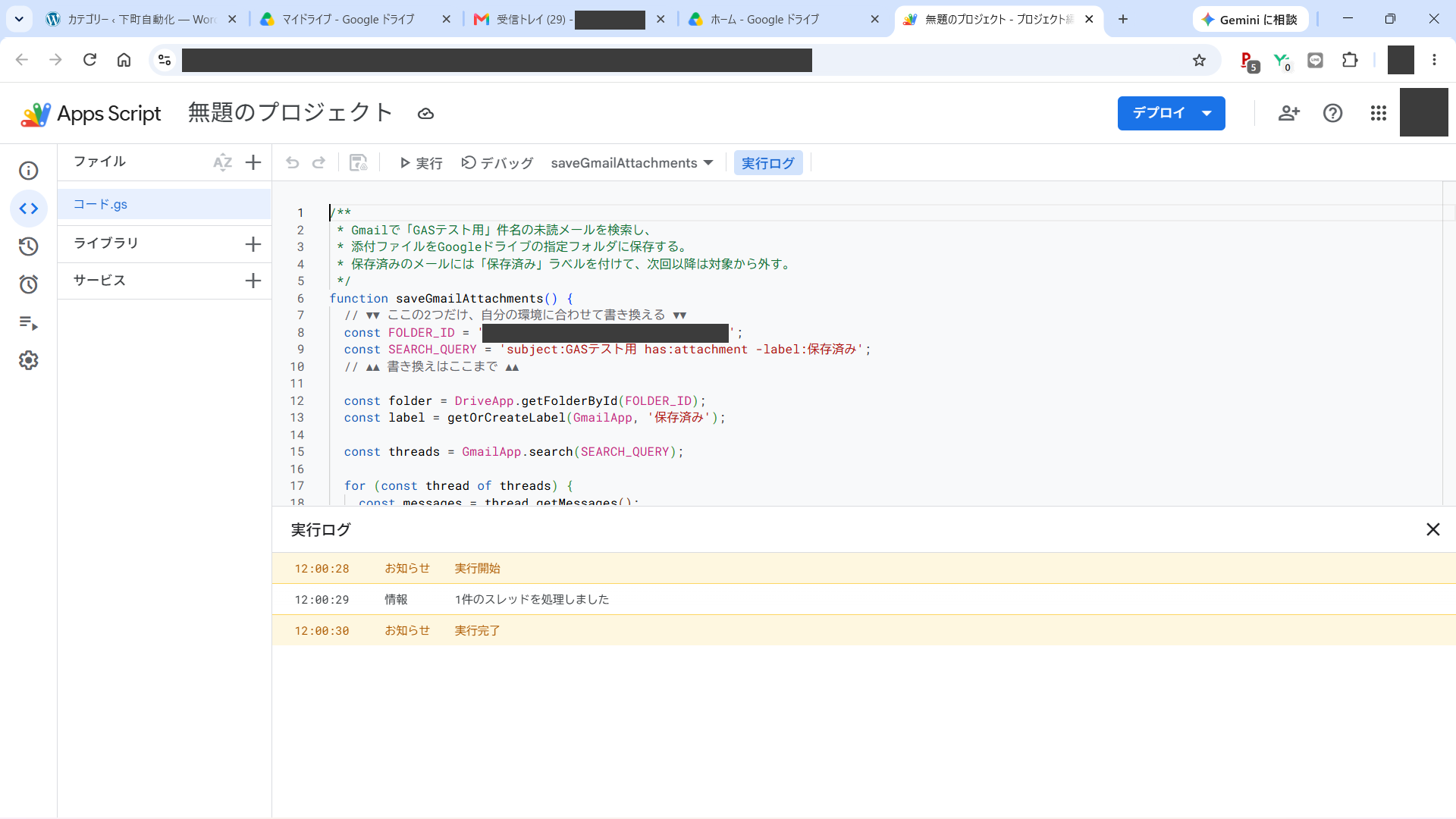This screenshot has width=1456, height=819.
Task: Save project with disk icon
Action: [x=358, y=163]
